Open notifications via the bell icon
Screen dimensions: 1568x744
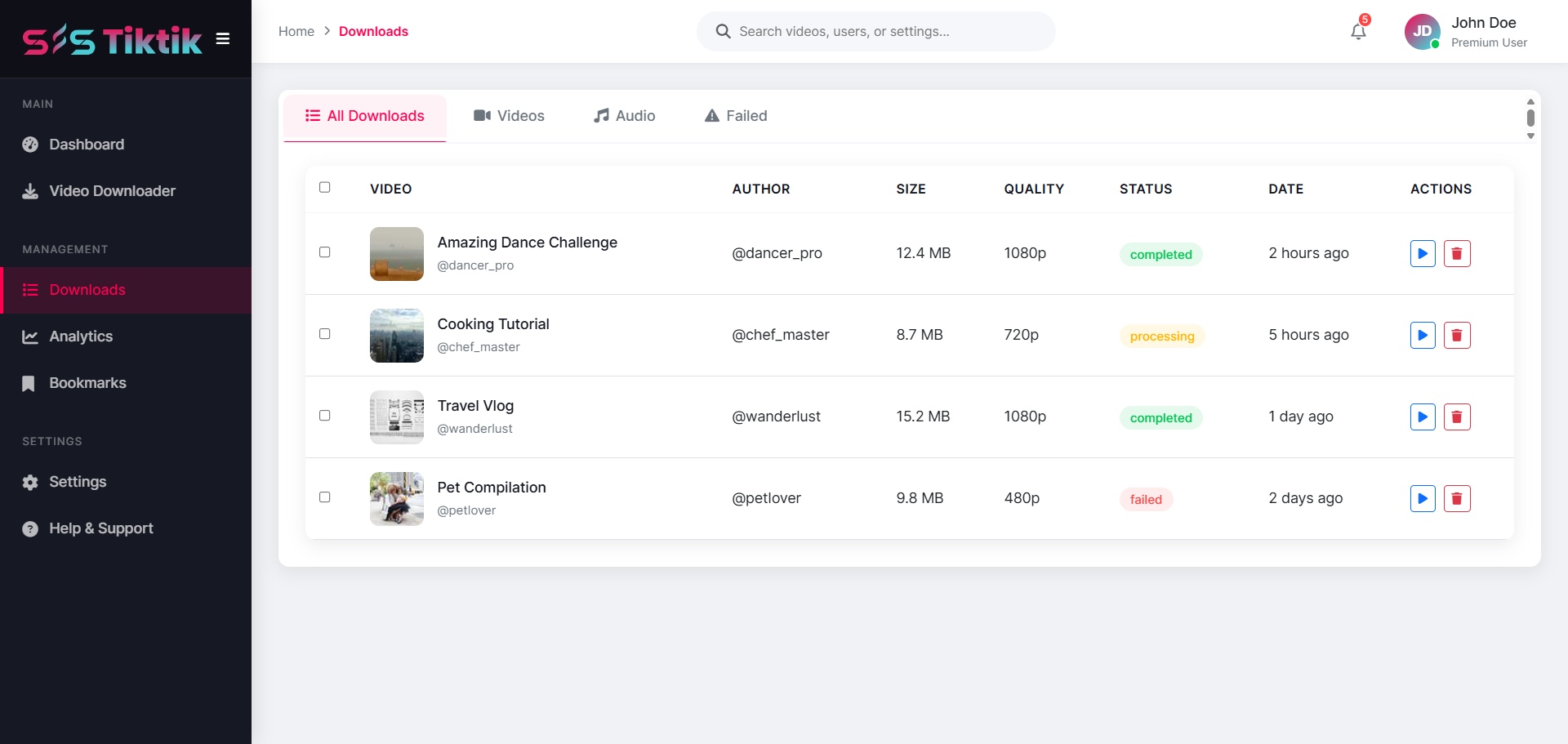pos(1357,30)
